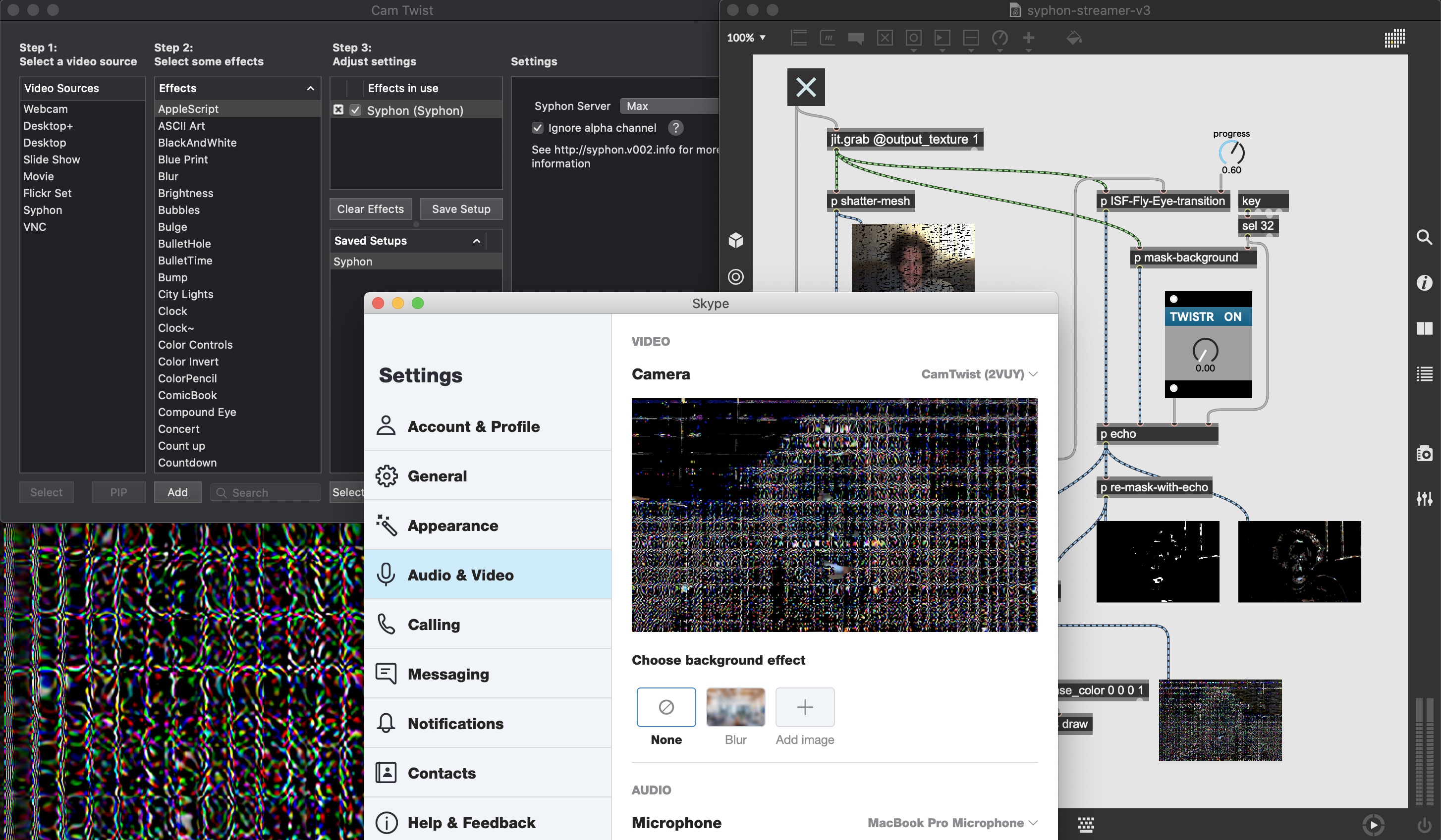Open the list view icon in Max sidebar

[x=1424, y=374]
